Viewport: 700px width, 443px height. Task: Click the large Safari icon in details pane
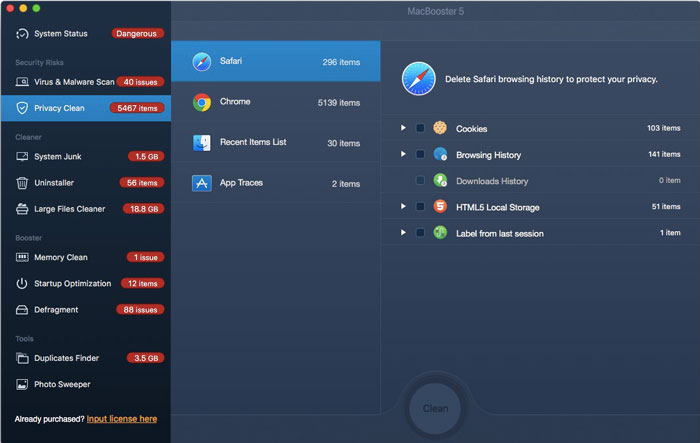[x=418, y=79]
